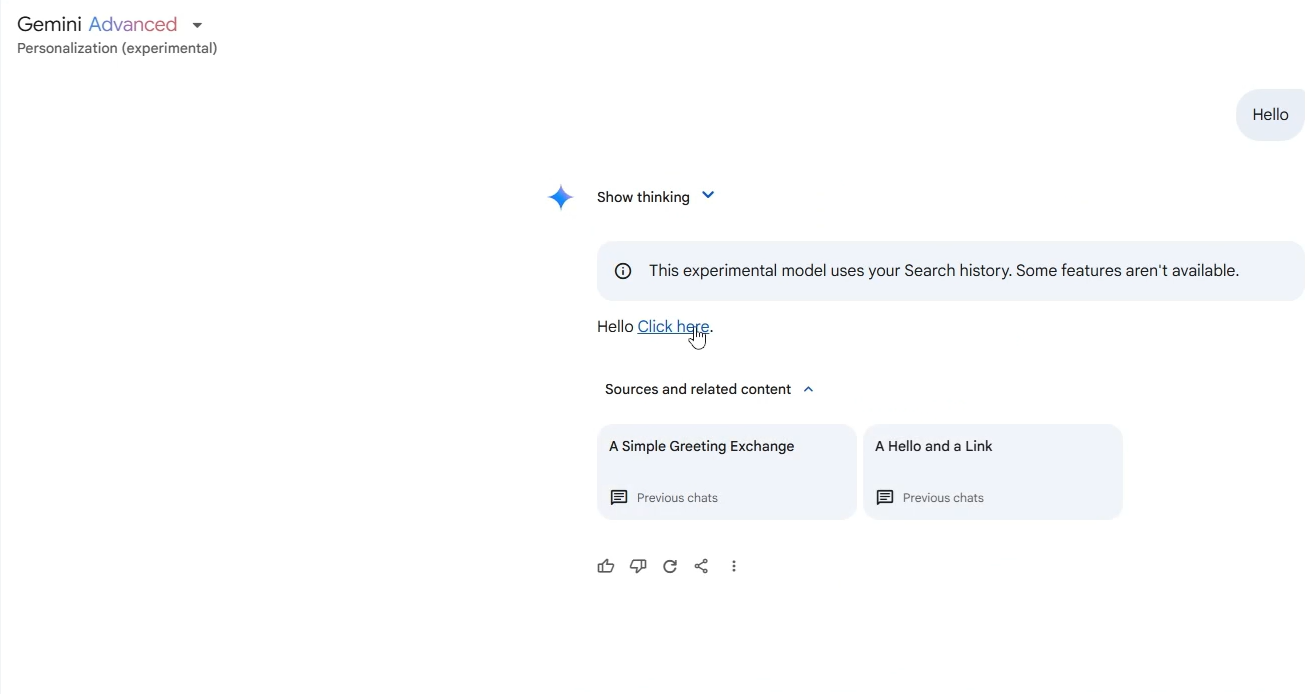The width and height of the screenshot is (1316, 694).
Task: Click the Search history notice text
Action: [944, 271]
